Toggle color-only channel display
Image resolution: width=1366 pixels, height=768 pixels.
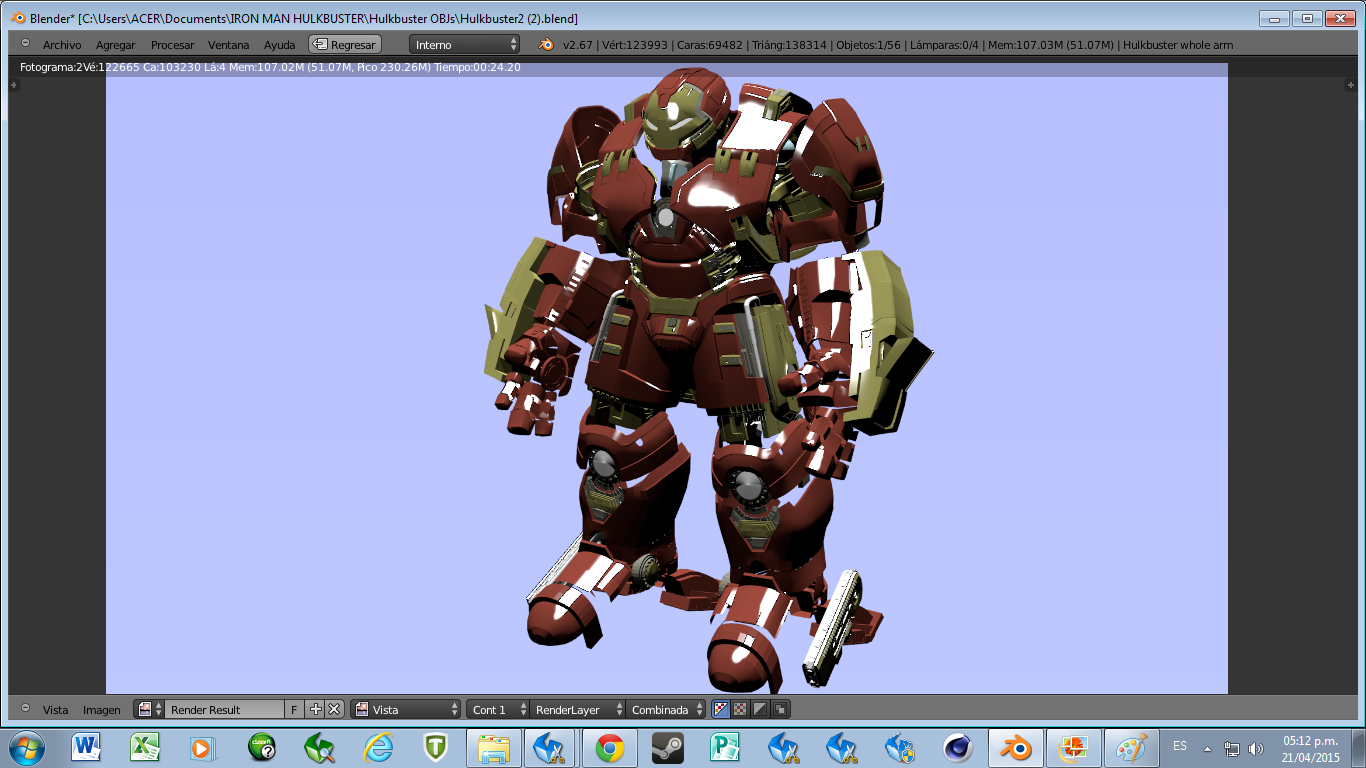click(x=740, y=709)
